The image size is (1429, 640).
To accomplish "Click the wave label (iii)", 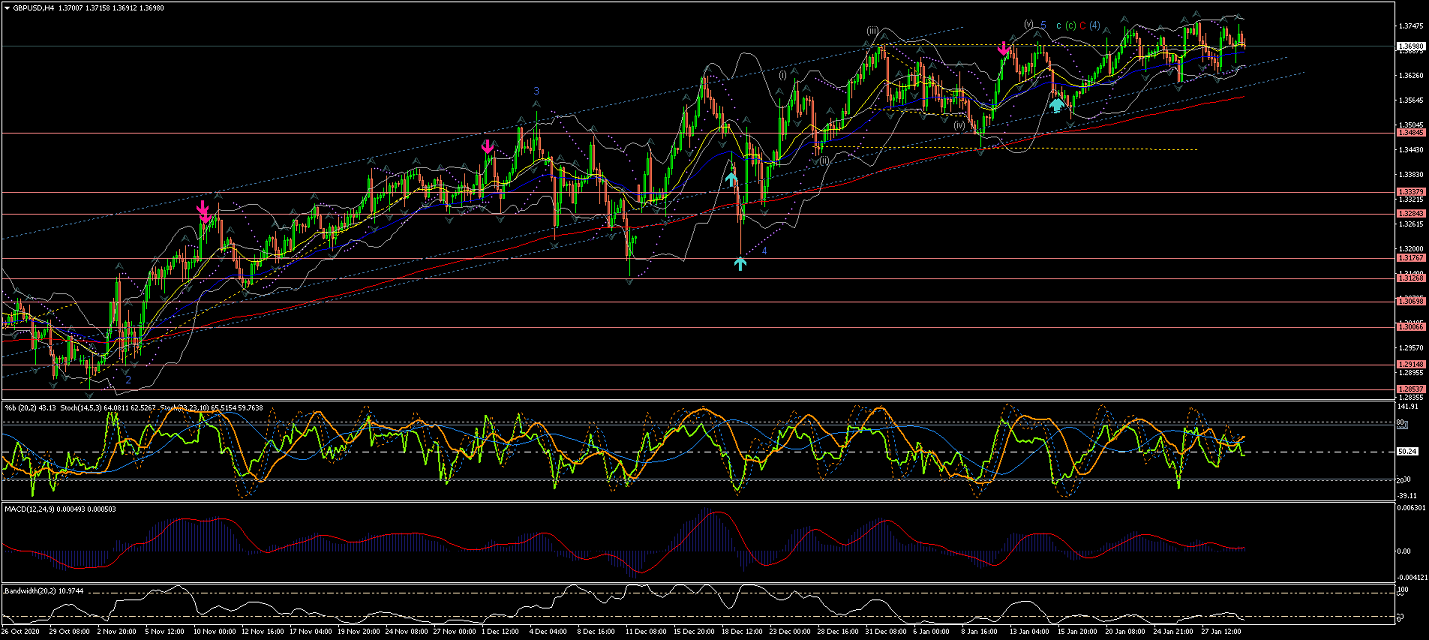I will tap(873, 31).
